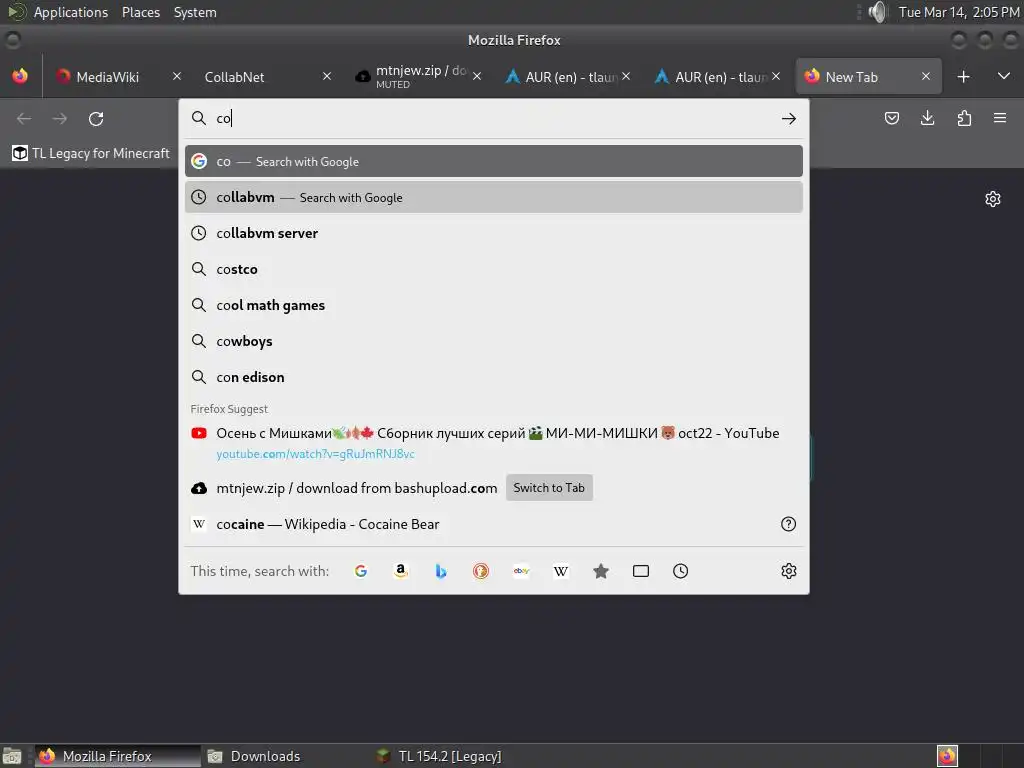The height and width of the screenshot is (768, 1024).
Task: Select the second AUR (en) tab
Action: point(711,77)
